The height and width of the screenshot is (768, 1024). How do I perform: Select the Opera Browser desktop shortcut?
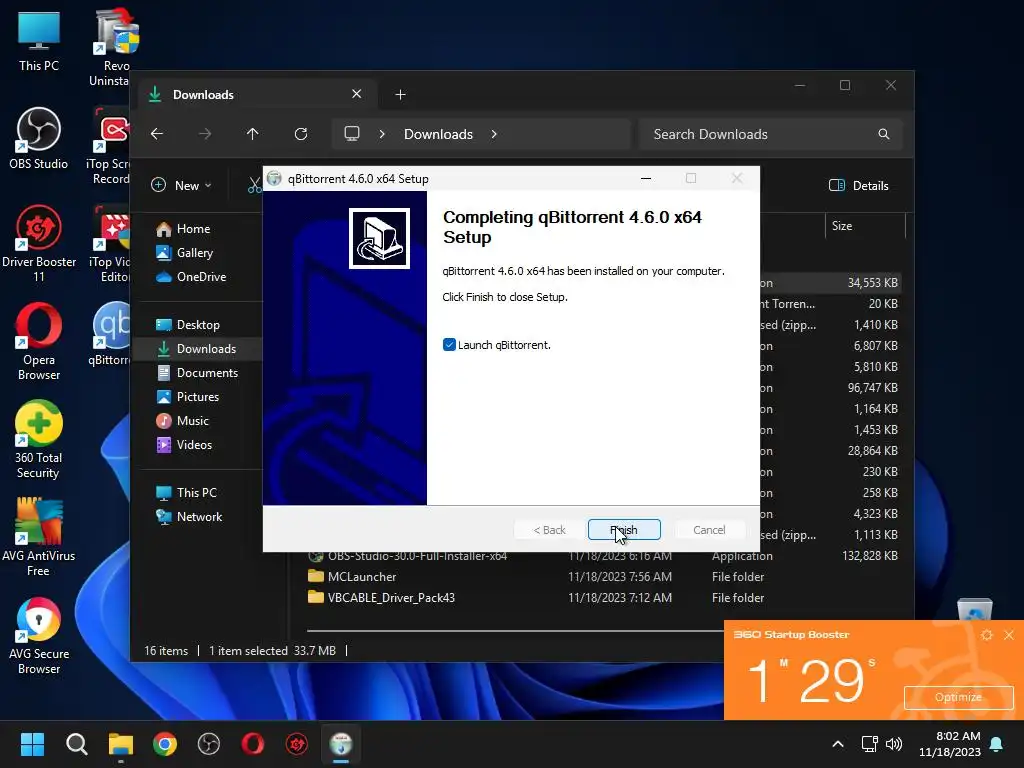pyautogui.click(x=39, y=342)
